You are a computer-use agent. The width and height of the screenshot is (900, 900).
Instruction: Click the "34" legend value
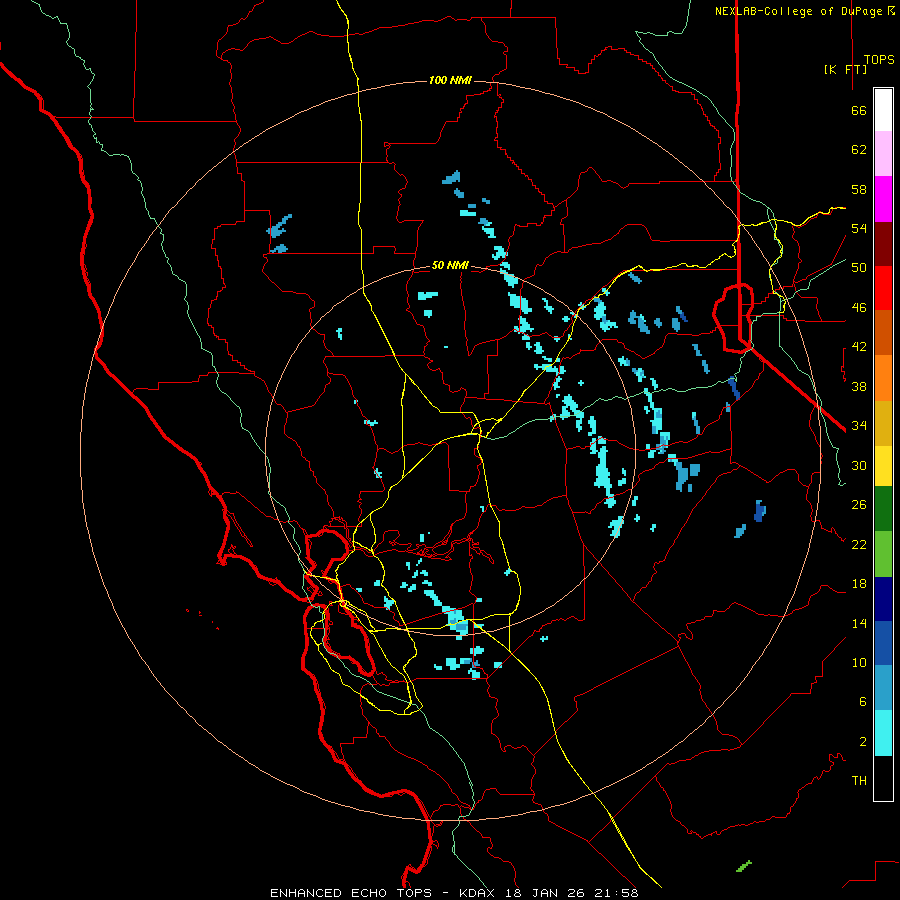click(859, 426)
